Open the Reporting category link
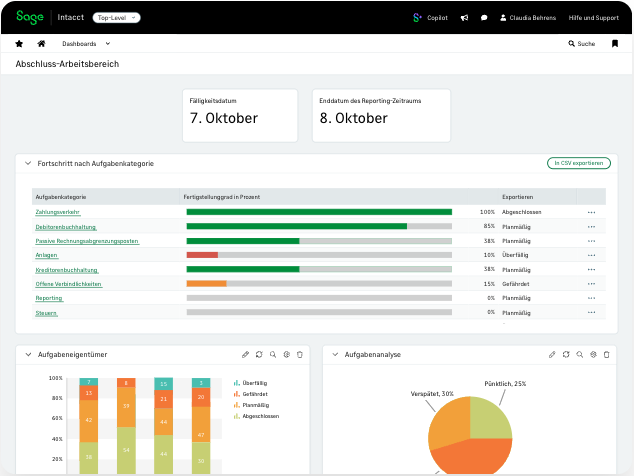The image size is (634, 476). tap(49, 298)
